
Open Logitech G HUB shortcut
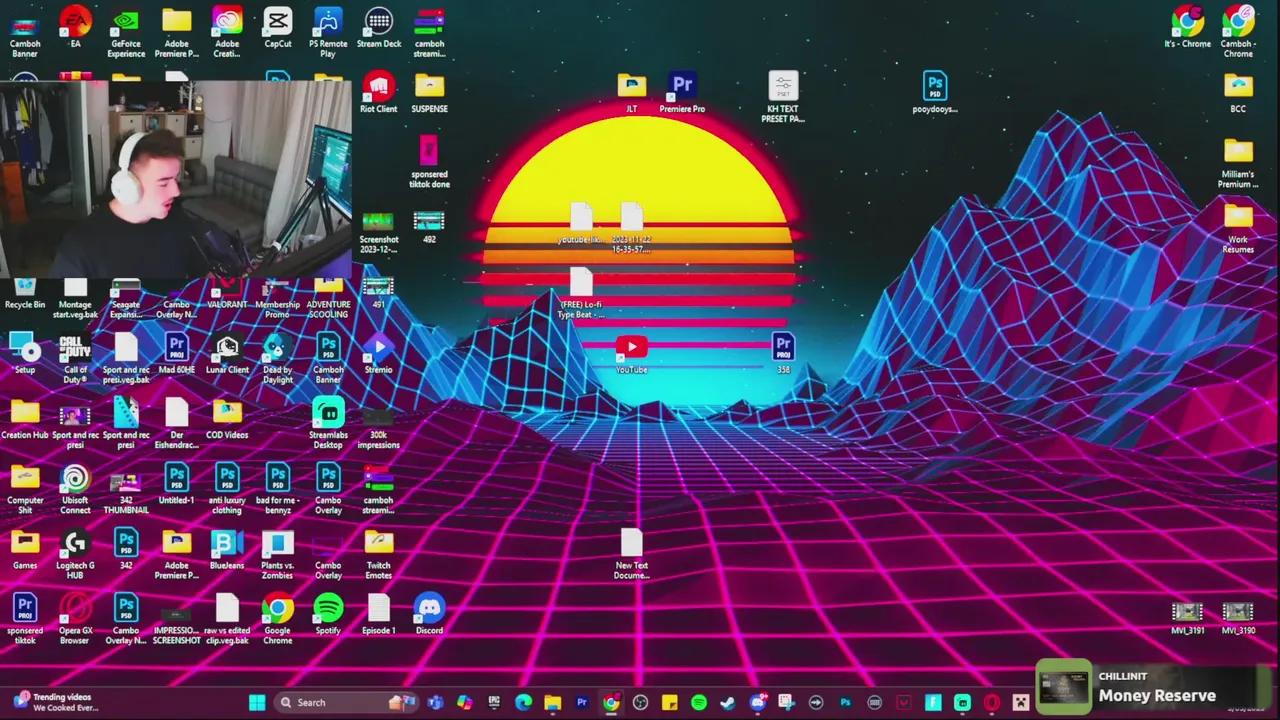click(x=75, y=554)
